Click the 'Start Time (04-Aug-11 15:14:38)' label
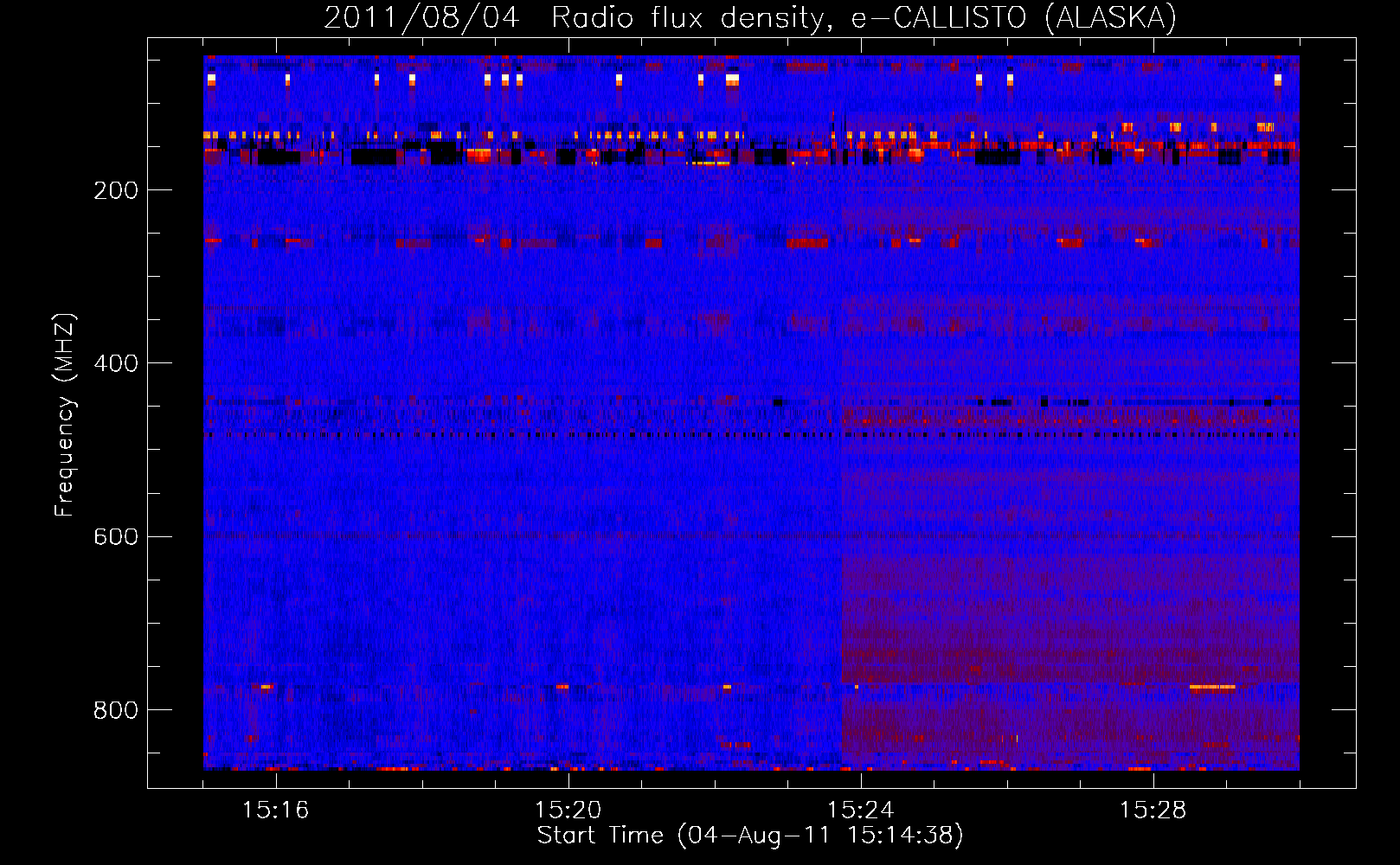 (x=750, y=836)
